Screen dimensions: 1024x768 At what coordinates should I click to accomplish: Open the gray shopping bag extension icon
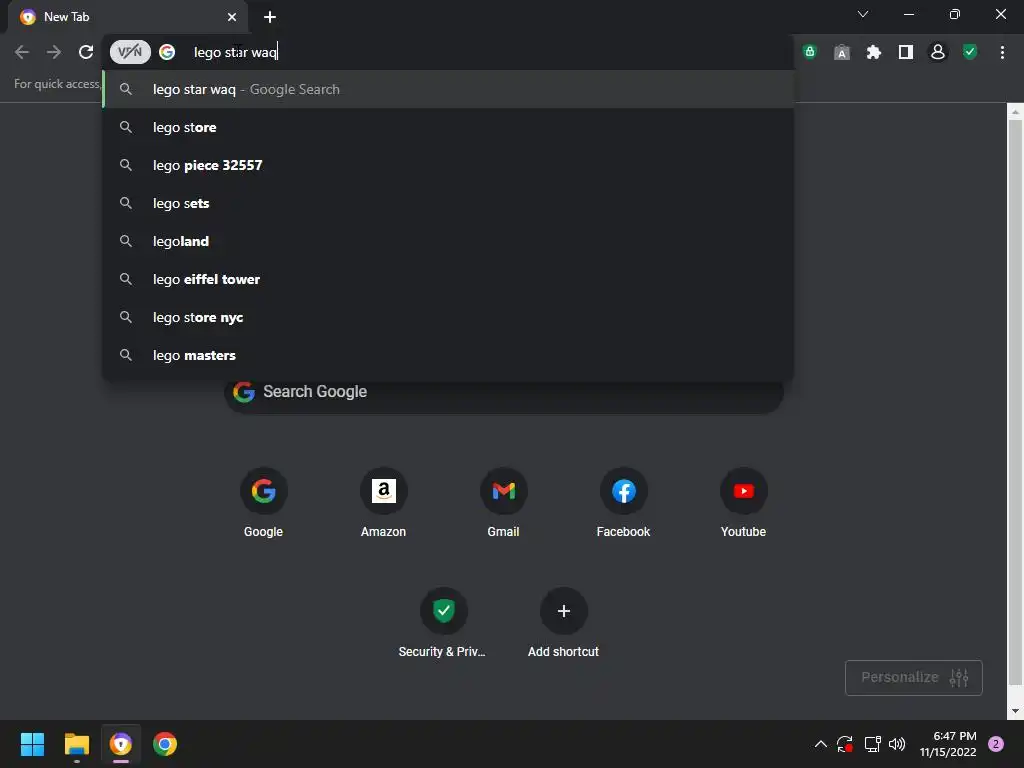click(x=842, y=52)
